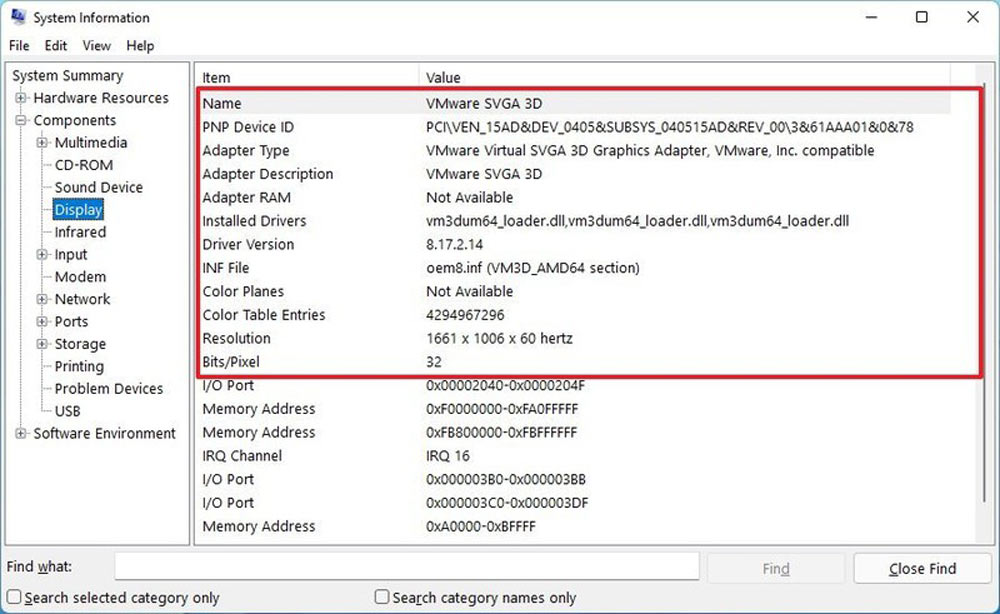Expand the Hardware Resources node
Image resolution: width=1000 pixels, height=614 pixels.
click(21, 98)
